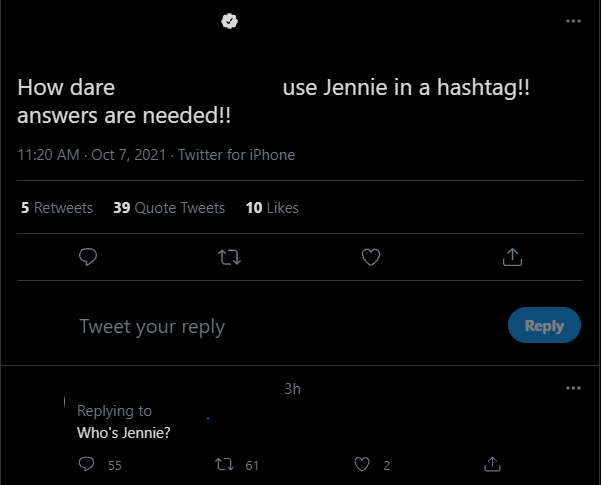601x485 pixels.
Task: Share the main tweet
Action: (511, 258)
